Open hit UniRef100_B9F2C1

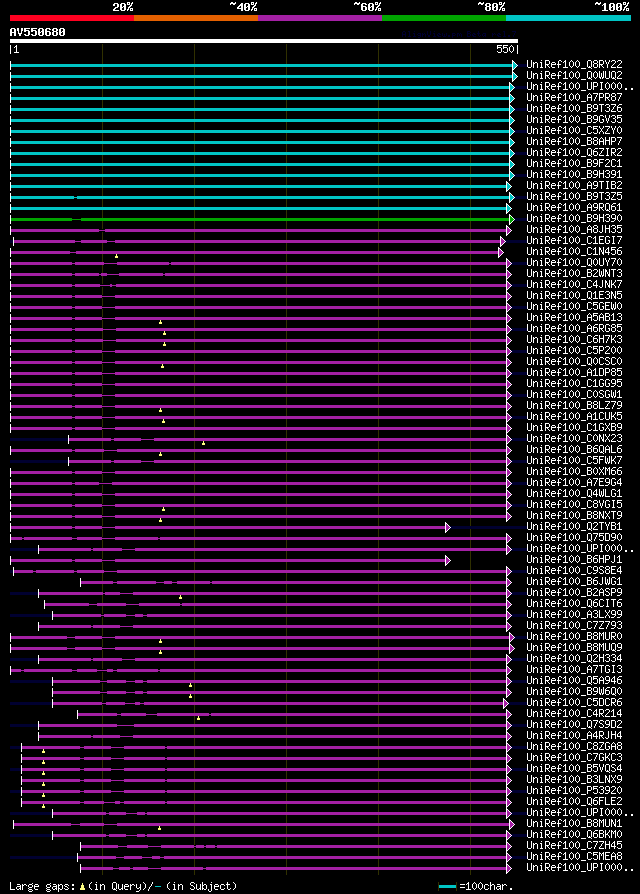coord(574,164)
